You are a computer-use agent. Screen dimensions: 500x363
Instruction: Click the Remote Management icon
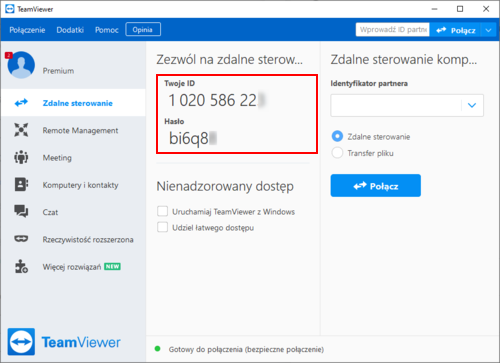point(21,130)
